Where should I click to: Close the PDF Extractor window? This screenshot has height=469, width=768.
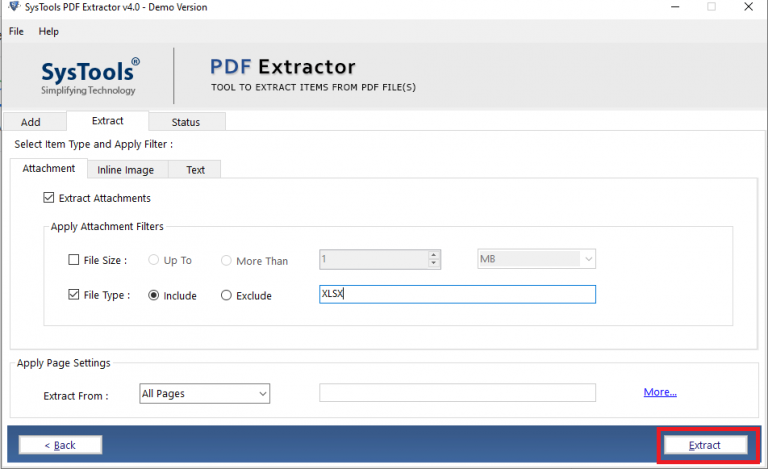coord(748,7)
